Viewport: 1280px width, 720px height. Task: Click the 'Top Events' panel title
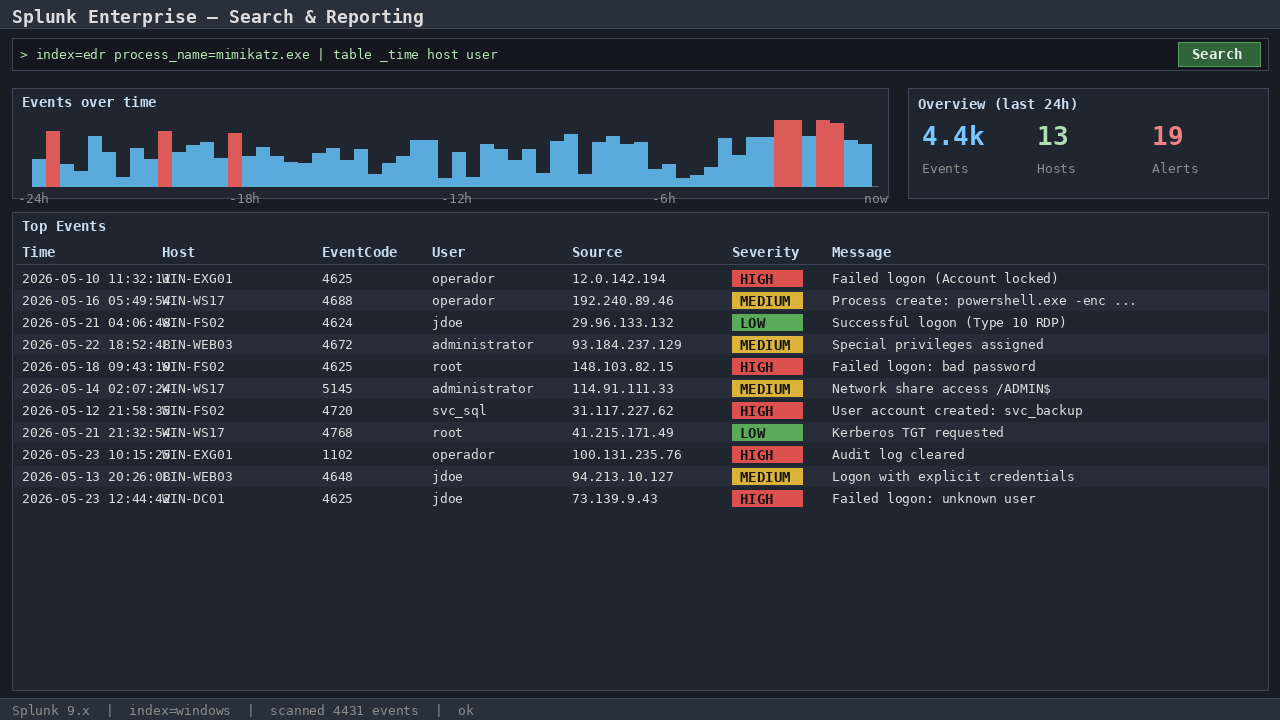64,226
